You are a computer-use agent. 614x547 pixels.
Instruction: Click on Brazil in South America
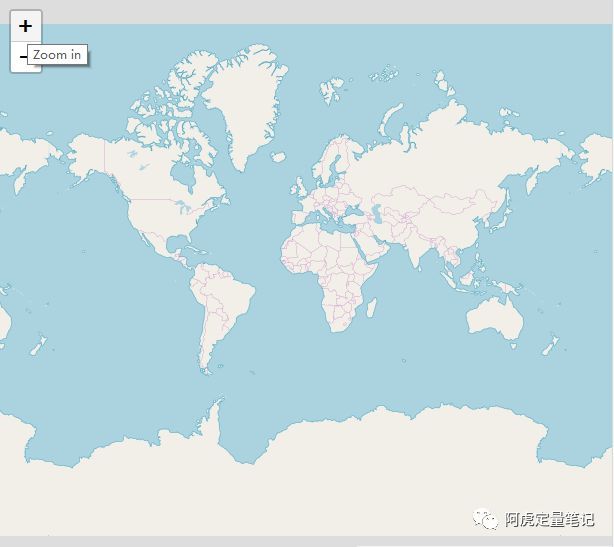230,300
